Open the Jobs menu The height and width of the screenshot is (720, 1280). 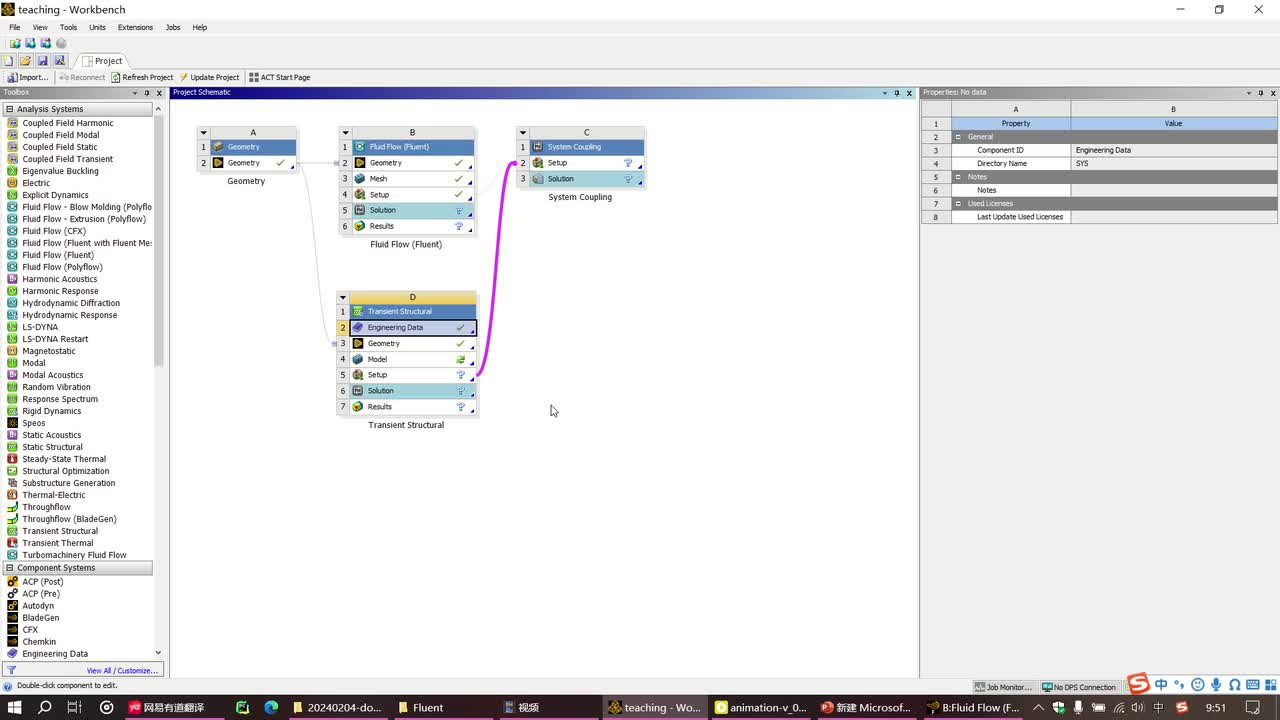pyautogui.click(x=173, y=27)
